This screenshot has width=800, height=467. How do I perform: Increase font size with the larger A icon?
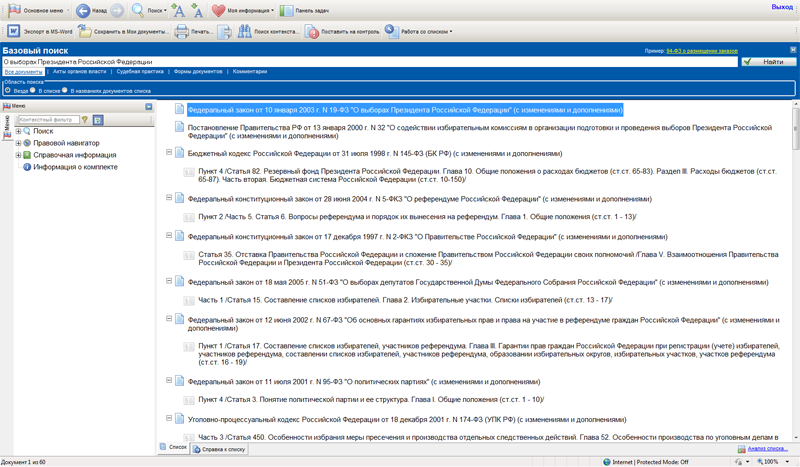[179, 11]
